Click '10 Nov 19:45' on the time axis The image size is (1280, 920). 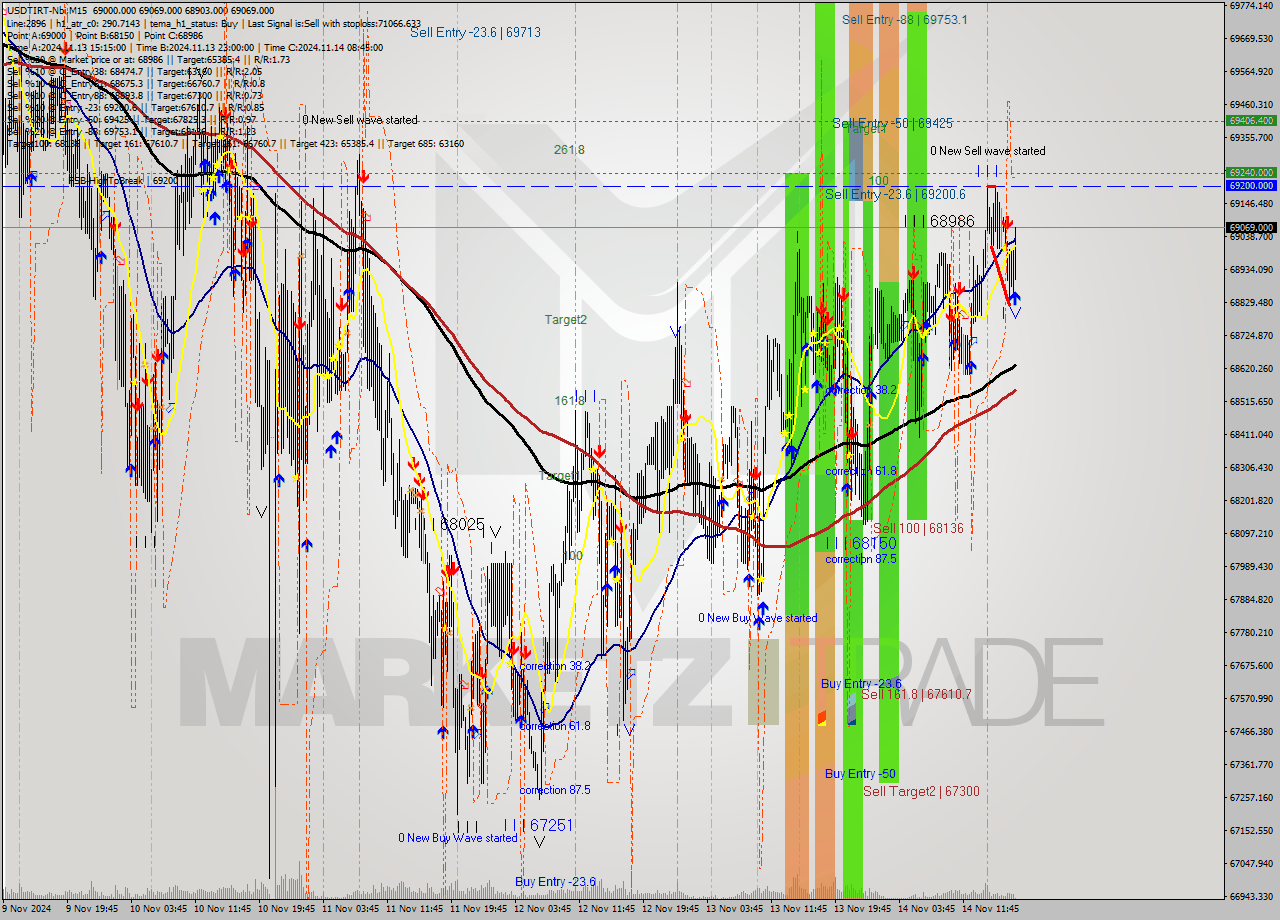285,910
